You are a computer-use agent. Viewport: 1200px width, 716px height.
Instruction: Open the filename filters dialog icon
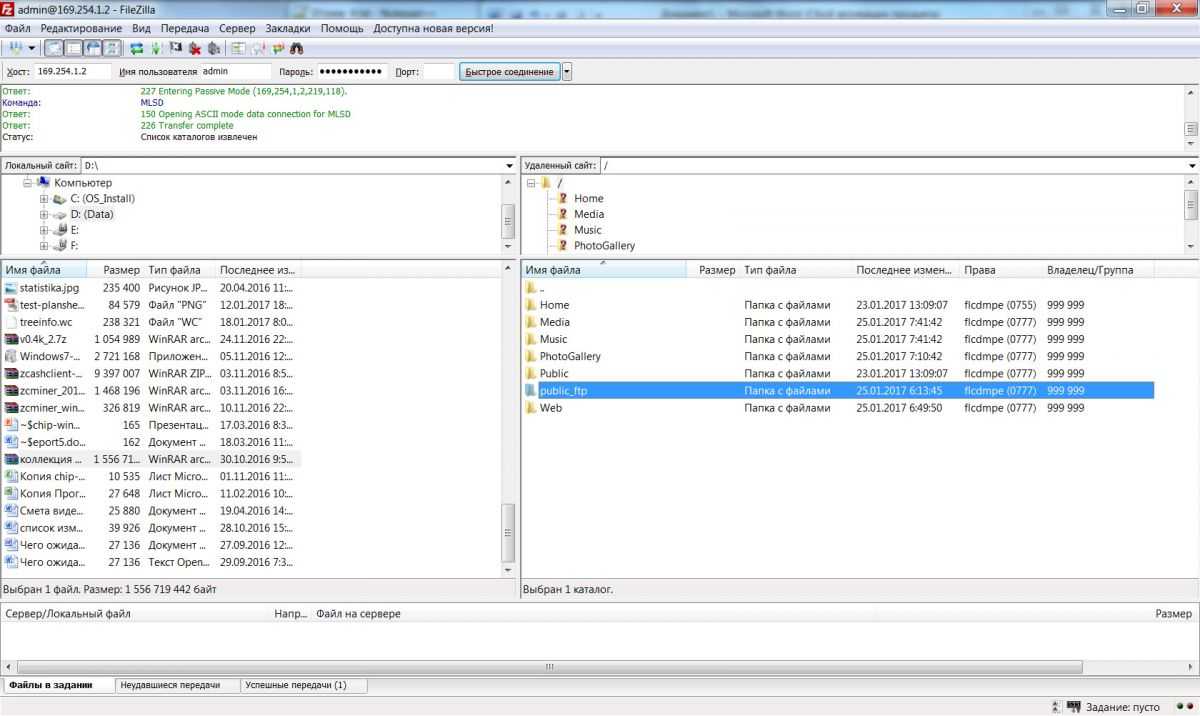238,48
